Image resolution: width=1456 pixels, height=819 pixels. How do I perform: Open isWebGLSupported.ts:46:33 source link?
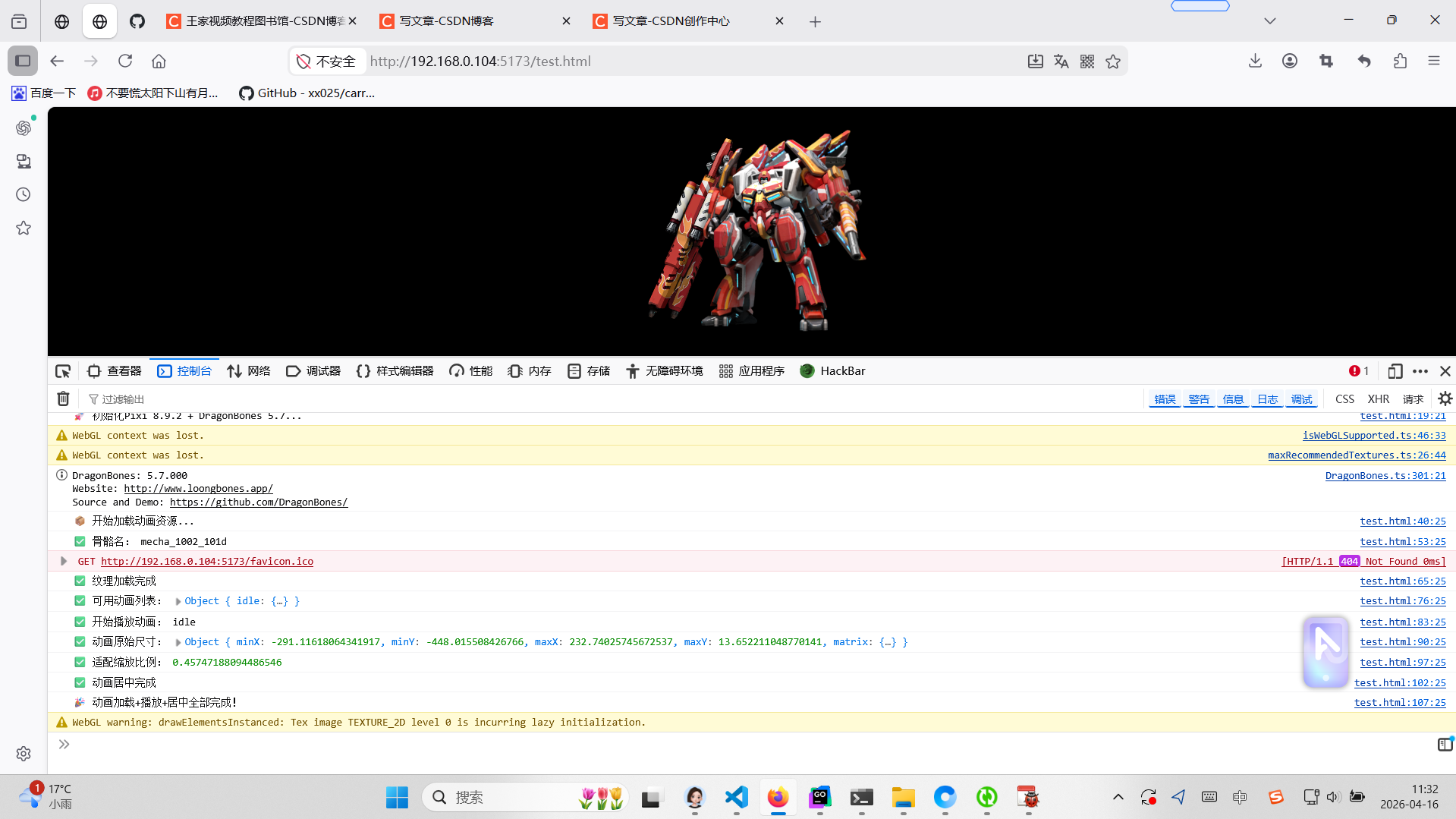click(x=1374, y=436)
